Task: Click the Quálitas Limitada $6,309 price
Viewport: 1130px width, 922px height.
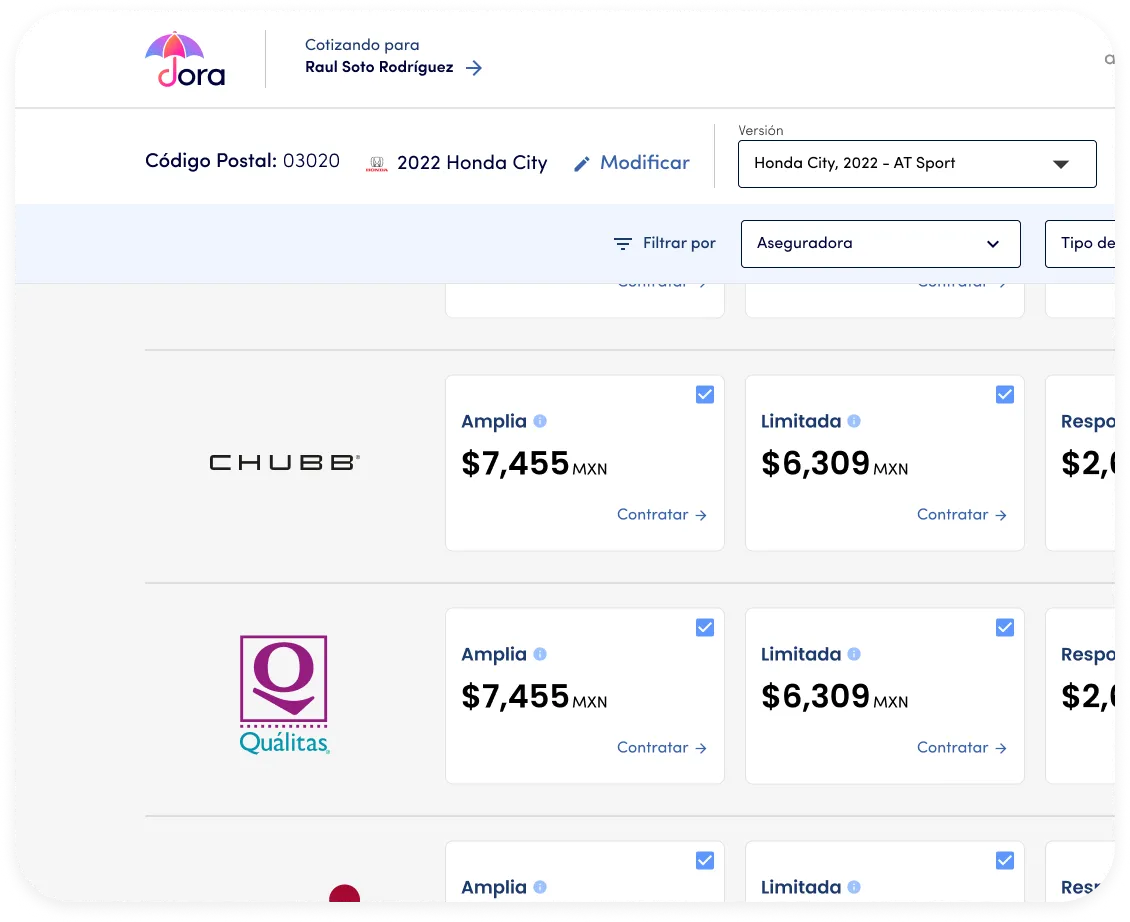Action: [x=835, y=696]
